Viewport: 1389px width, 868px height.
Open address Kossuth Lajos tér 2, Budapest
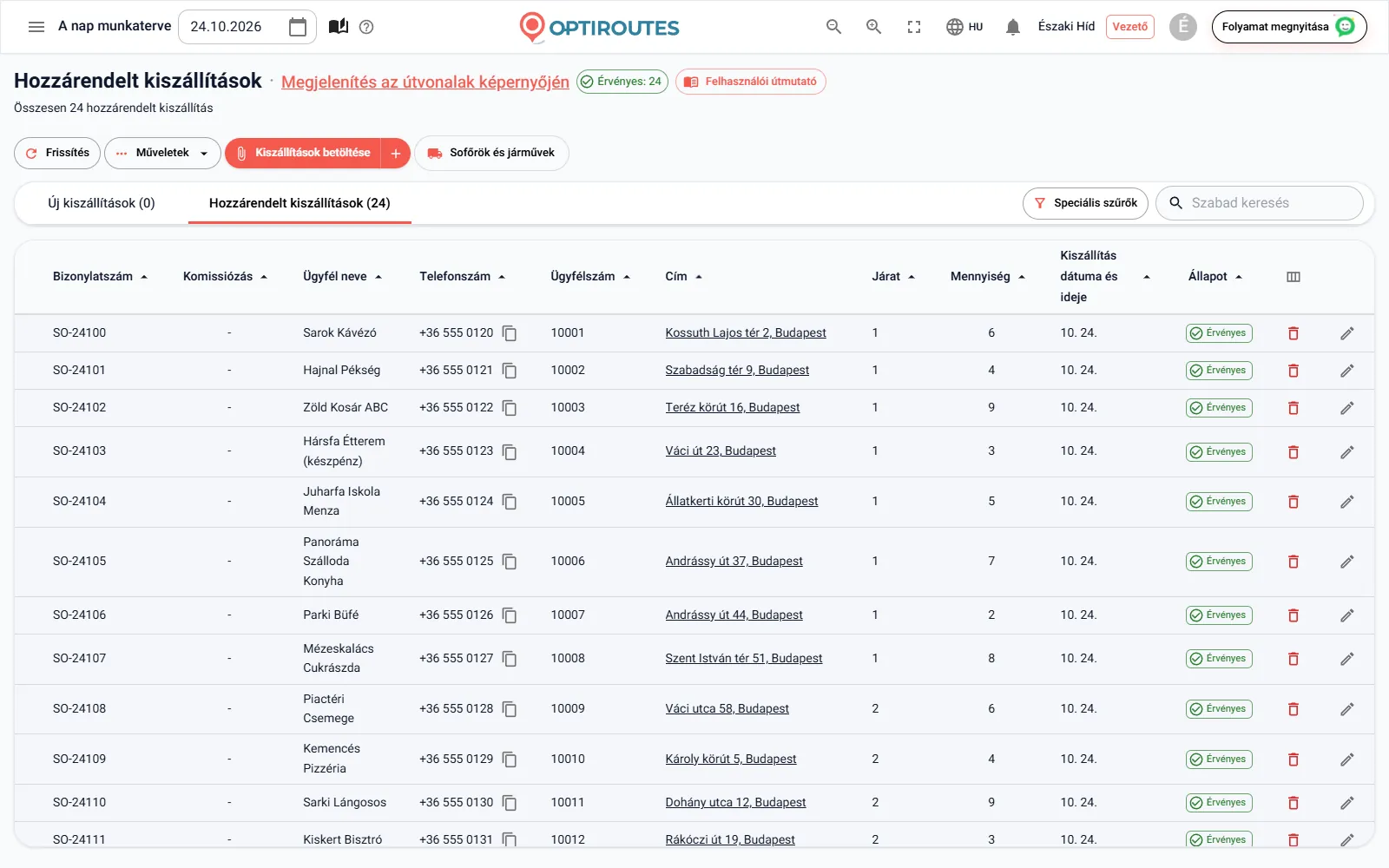pyautogui.click(x=746, y=333)
